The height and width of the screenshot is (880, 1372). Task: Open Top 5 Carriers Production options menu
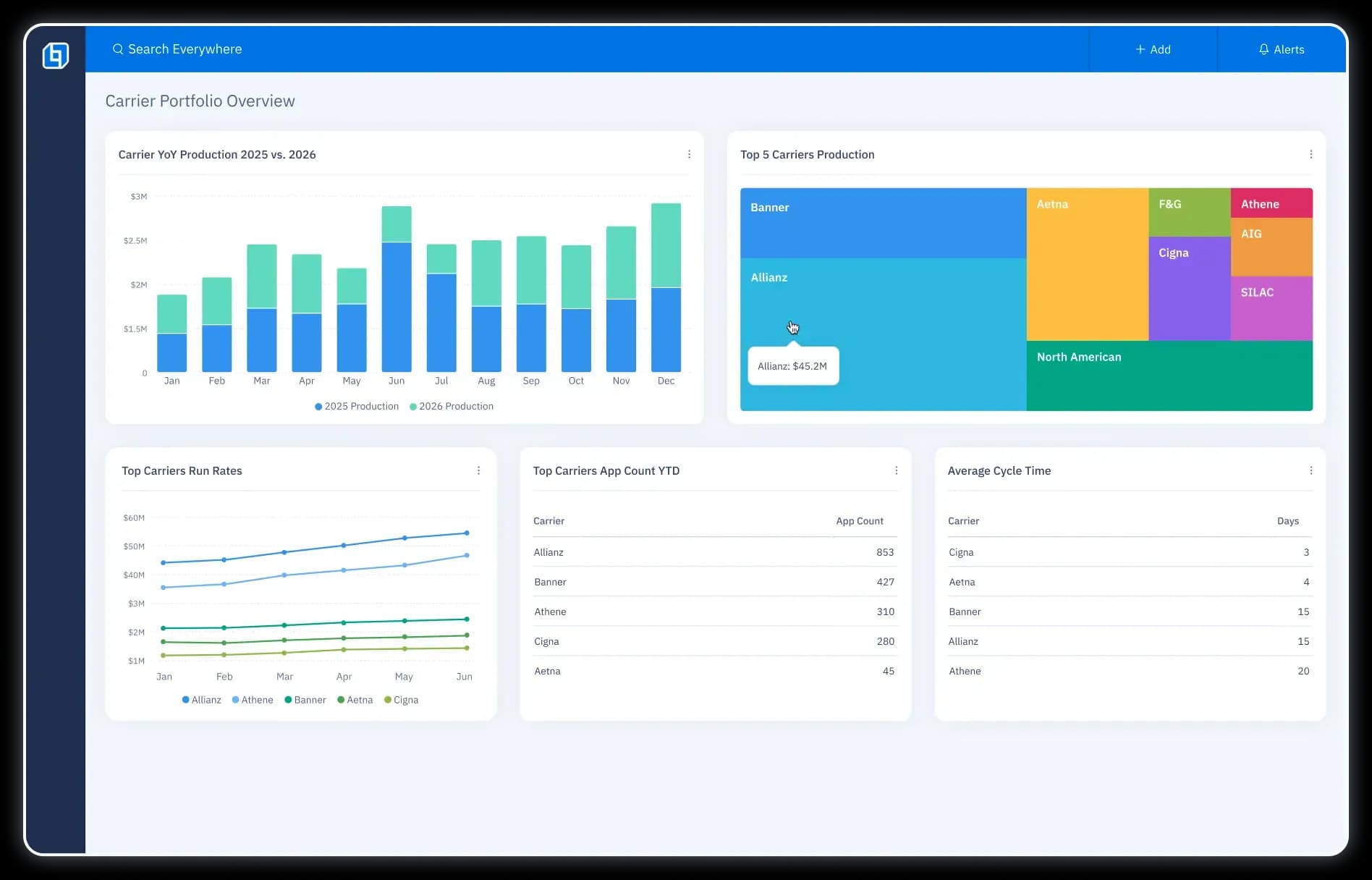[1310, 154]
